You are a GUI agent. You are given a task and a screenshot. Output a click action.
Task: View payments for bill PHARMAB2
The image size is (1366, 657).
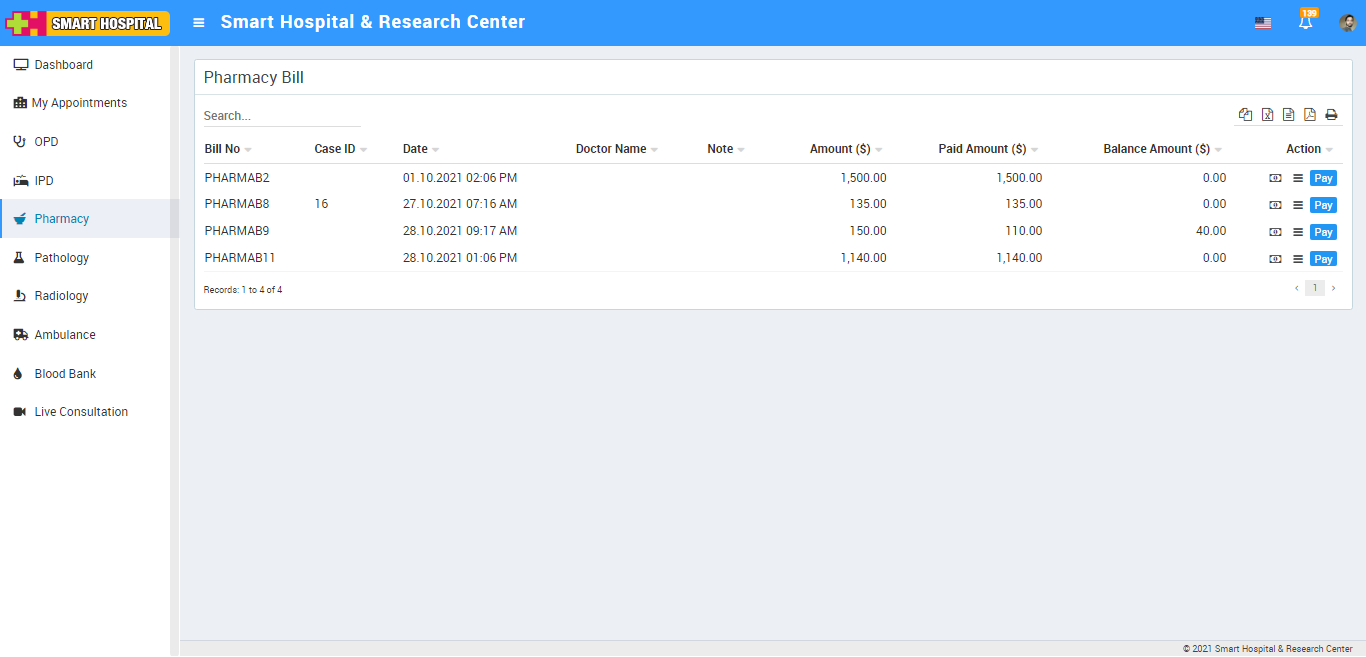point(1275,178)
